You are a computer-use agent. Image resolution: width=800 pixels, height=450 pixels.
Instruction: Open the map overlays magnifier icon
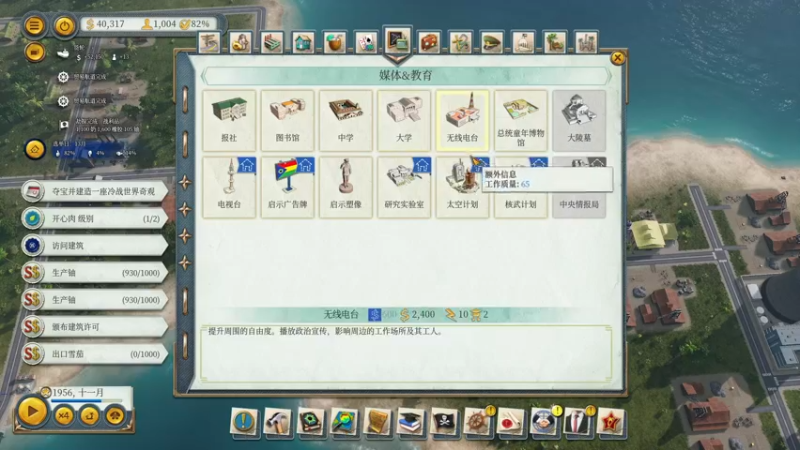click(x=344, y=422)
